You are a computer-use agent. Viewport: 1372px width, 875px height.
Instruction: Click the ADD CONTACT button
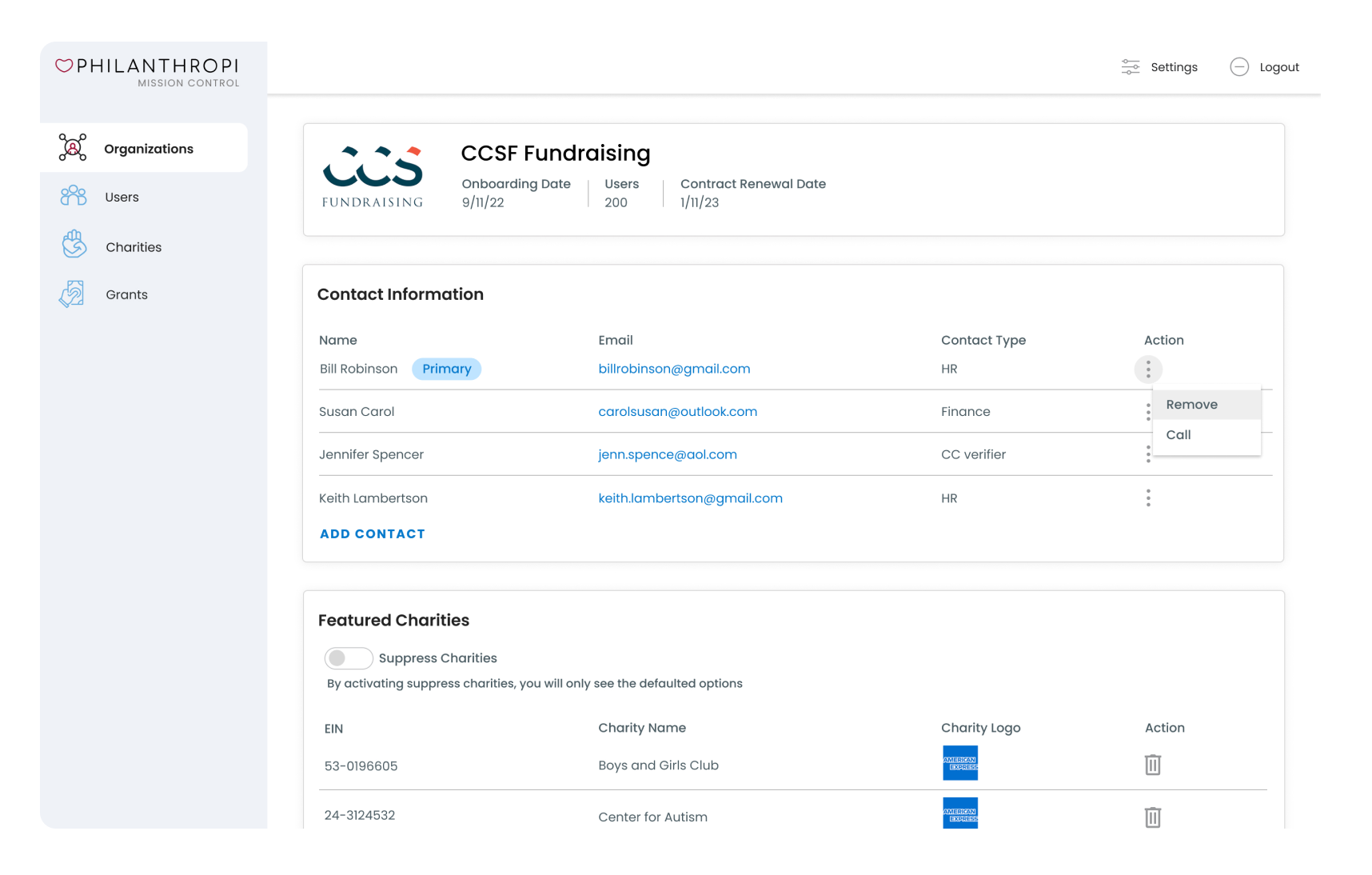(x=372, y=533)
